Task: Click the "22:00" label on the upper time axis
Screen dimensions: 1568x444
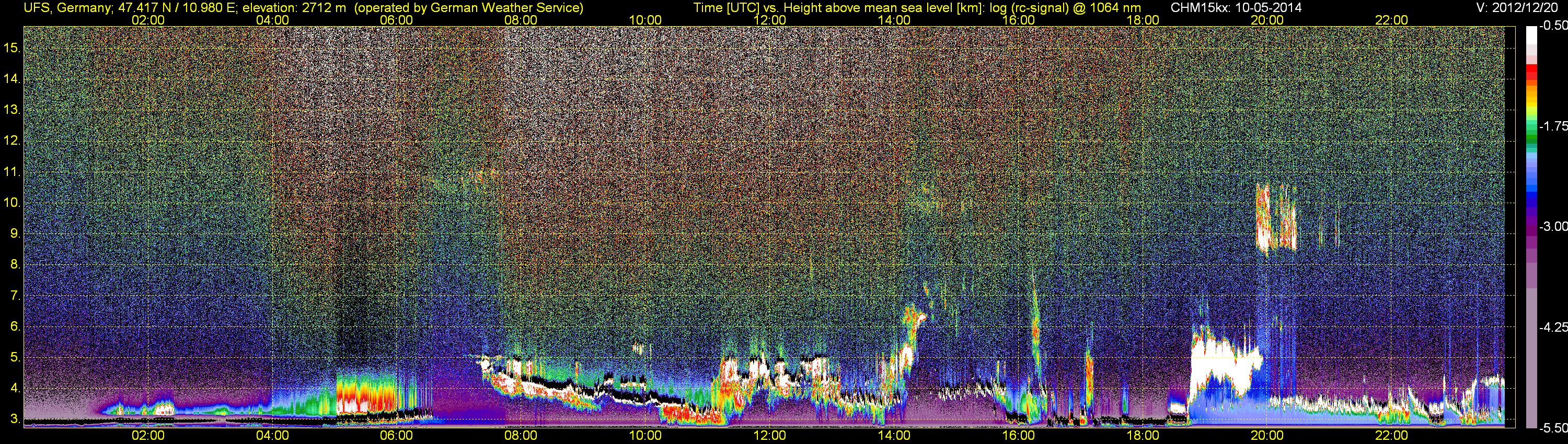Action: click(x=1391, y=20)
